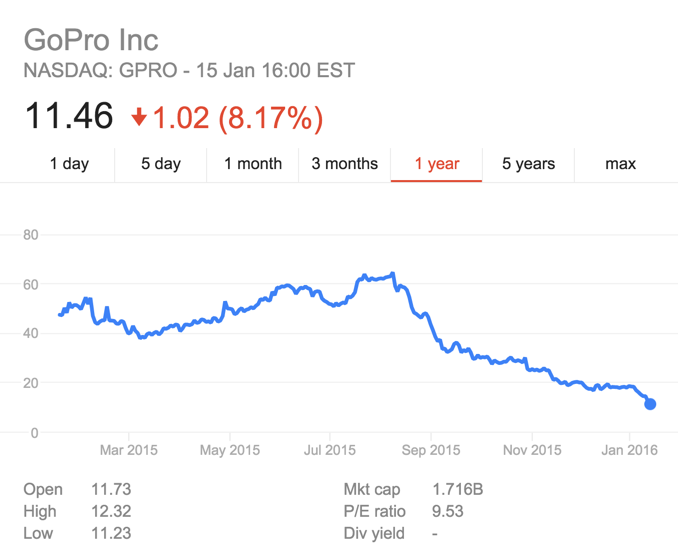View the max time range tab
Image resolution: width=678 pixels, height=554 pixels.
click(620, 164)
